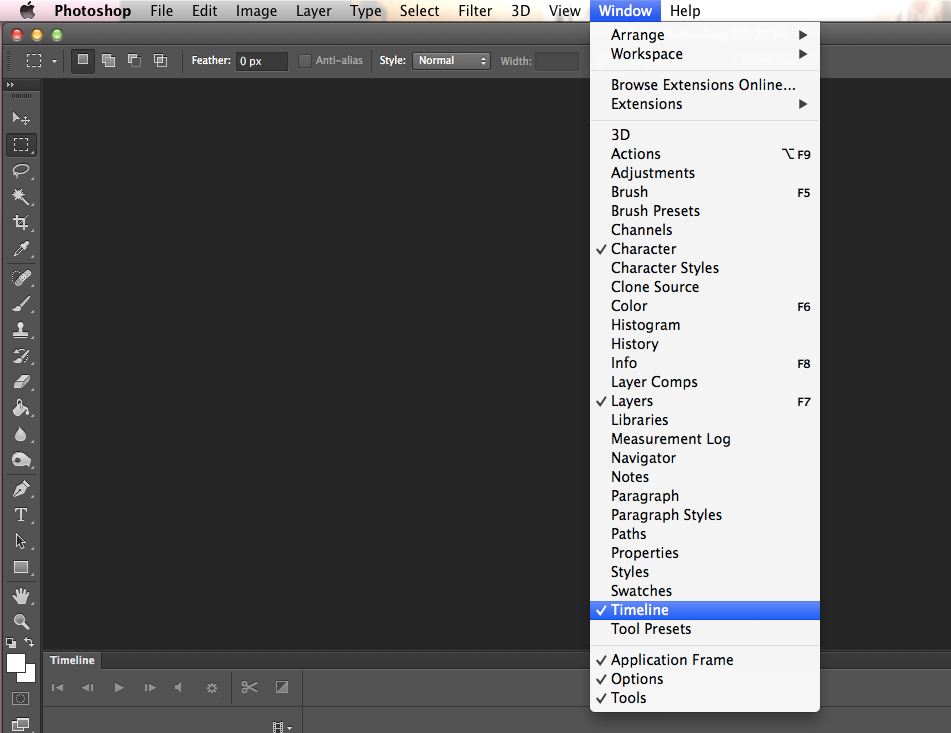Image resolution: width=951 pixels, height=733 pixels.
Task: Open the Help menu
Action: (x=685, y=11)
